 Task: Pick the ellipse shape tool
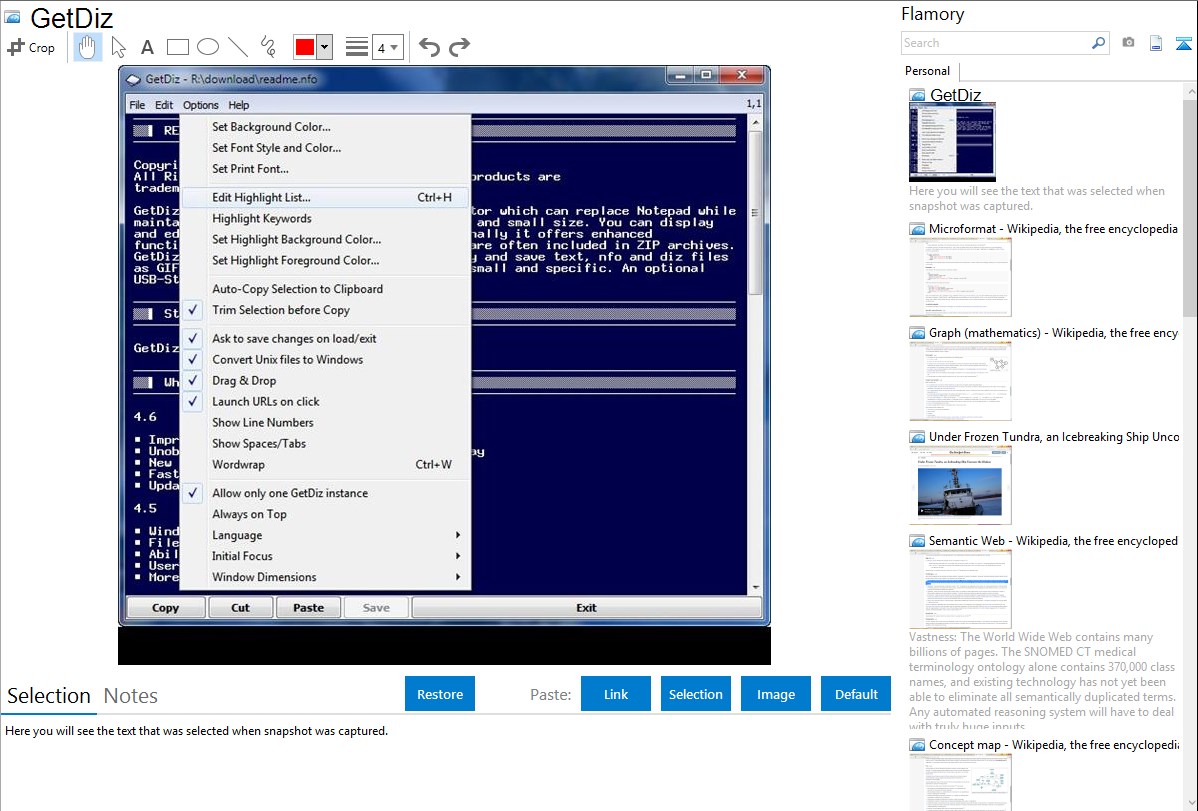tap(208, 47)
